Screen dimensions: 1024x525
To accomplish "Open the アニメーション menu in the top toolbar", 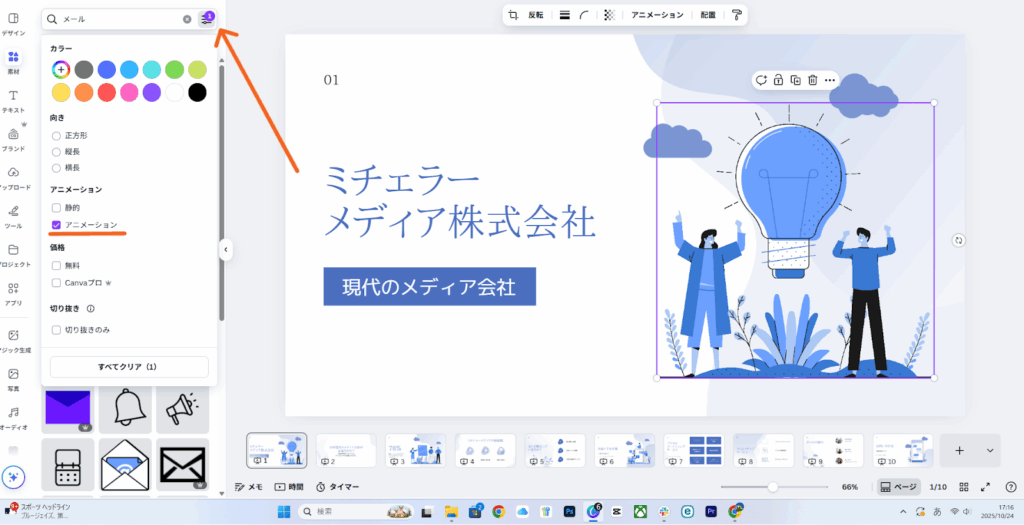I will point(658,15).
